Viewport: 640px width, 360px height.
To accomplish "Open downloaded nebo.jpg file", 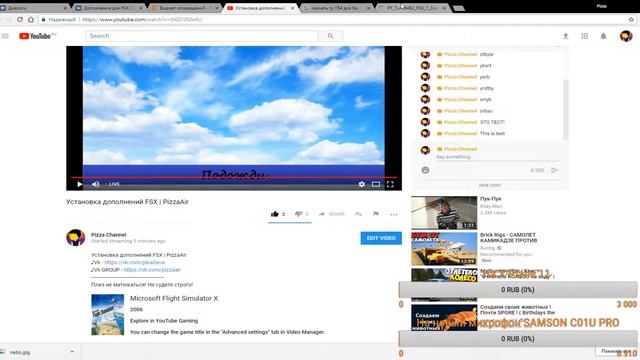I will 20,352.
